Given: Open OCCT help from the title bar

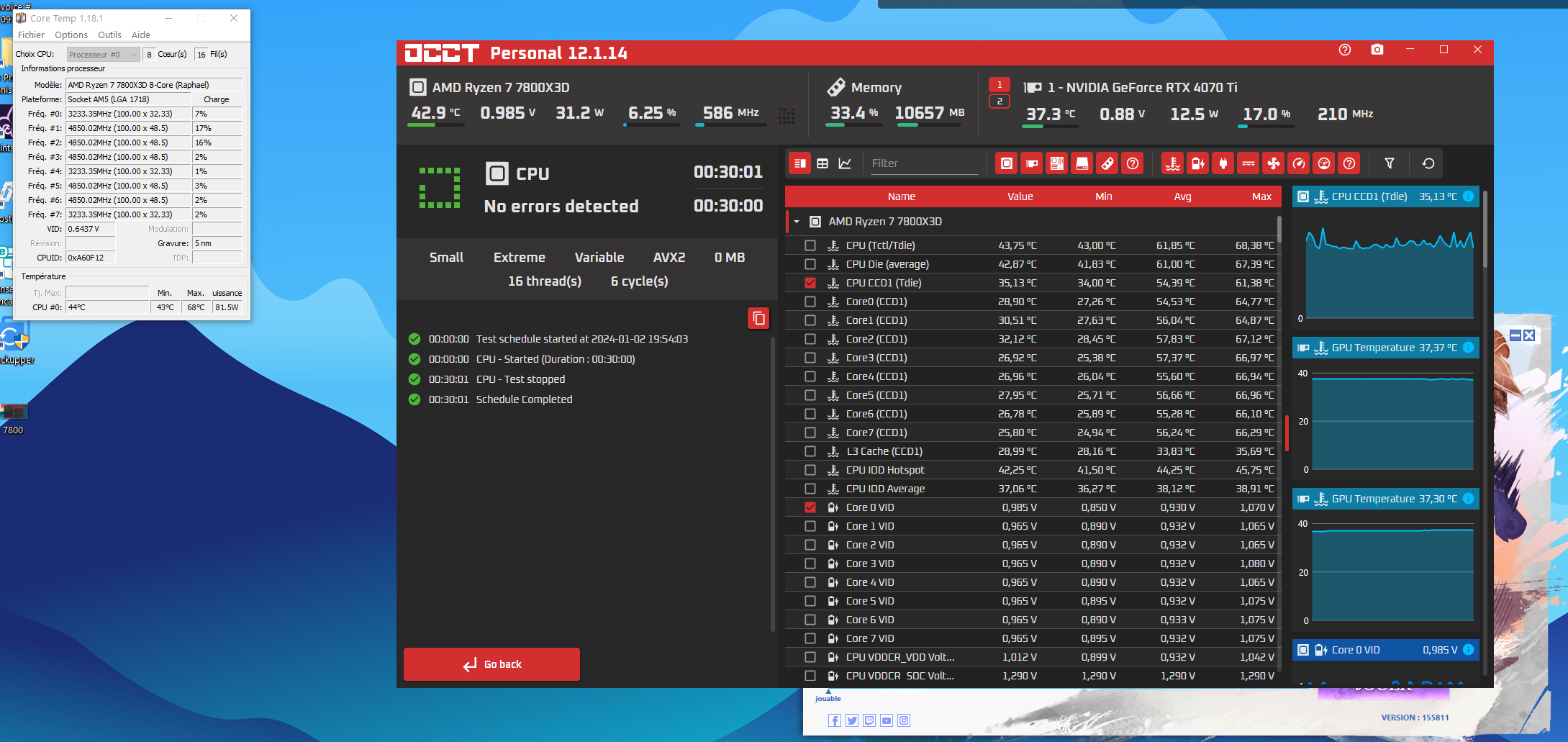Looking at the screenshot, I should pyautogui.click(x=1345, y=50).
